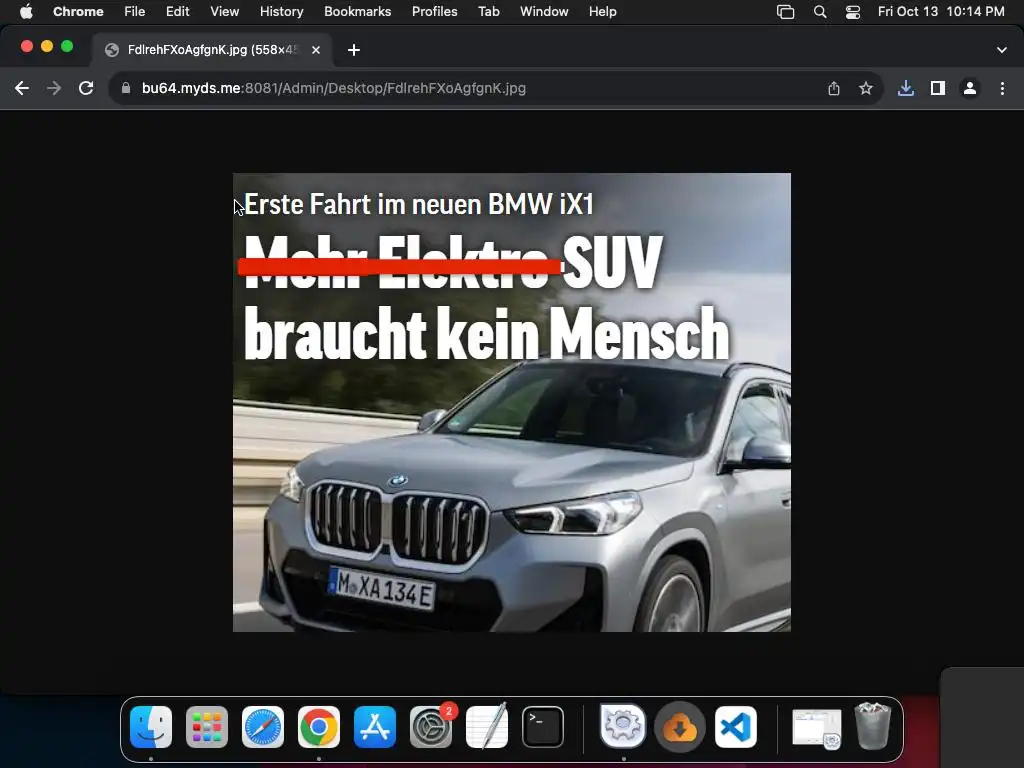
Task: Click the date and time display
Action: (941, 12)
